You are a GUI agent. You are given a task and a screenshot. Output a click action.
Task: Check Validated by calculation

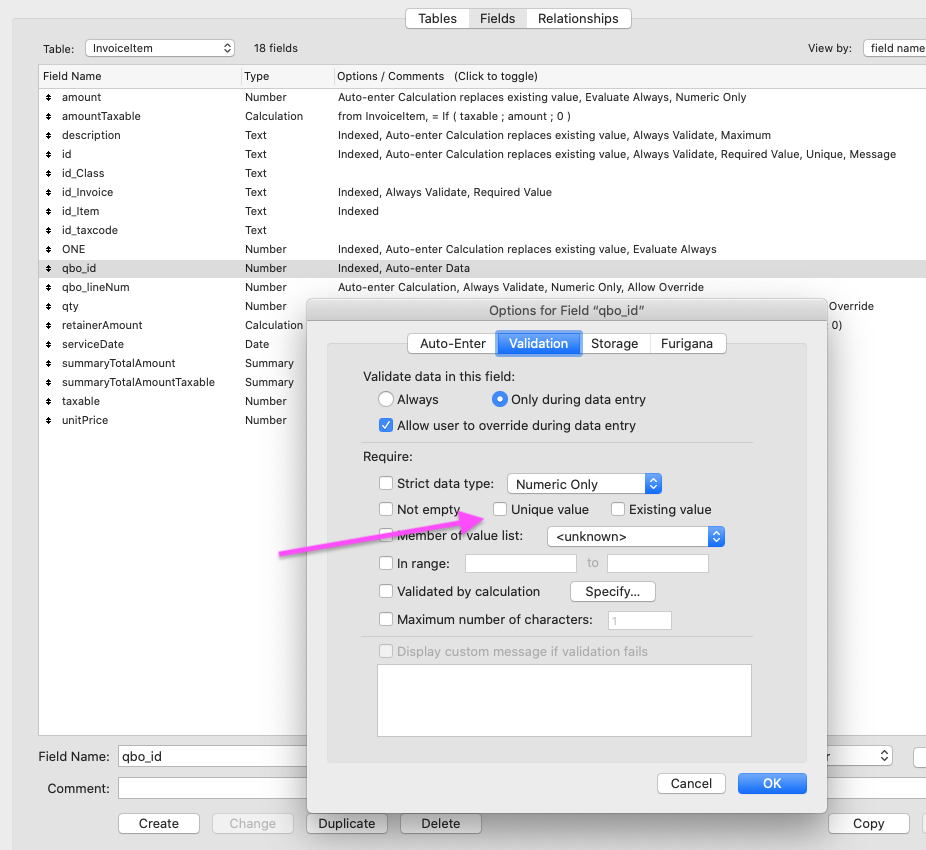(386, 591)
